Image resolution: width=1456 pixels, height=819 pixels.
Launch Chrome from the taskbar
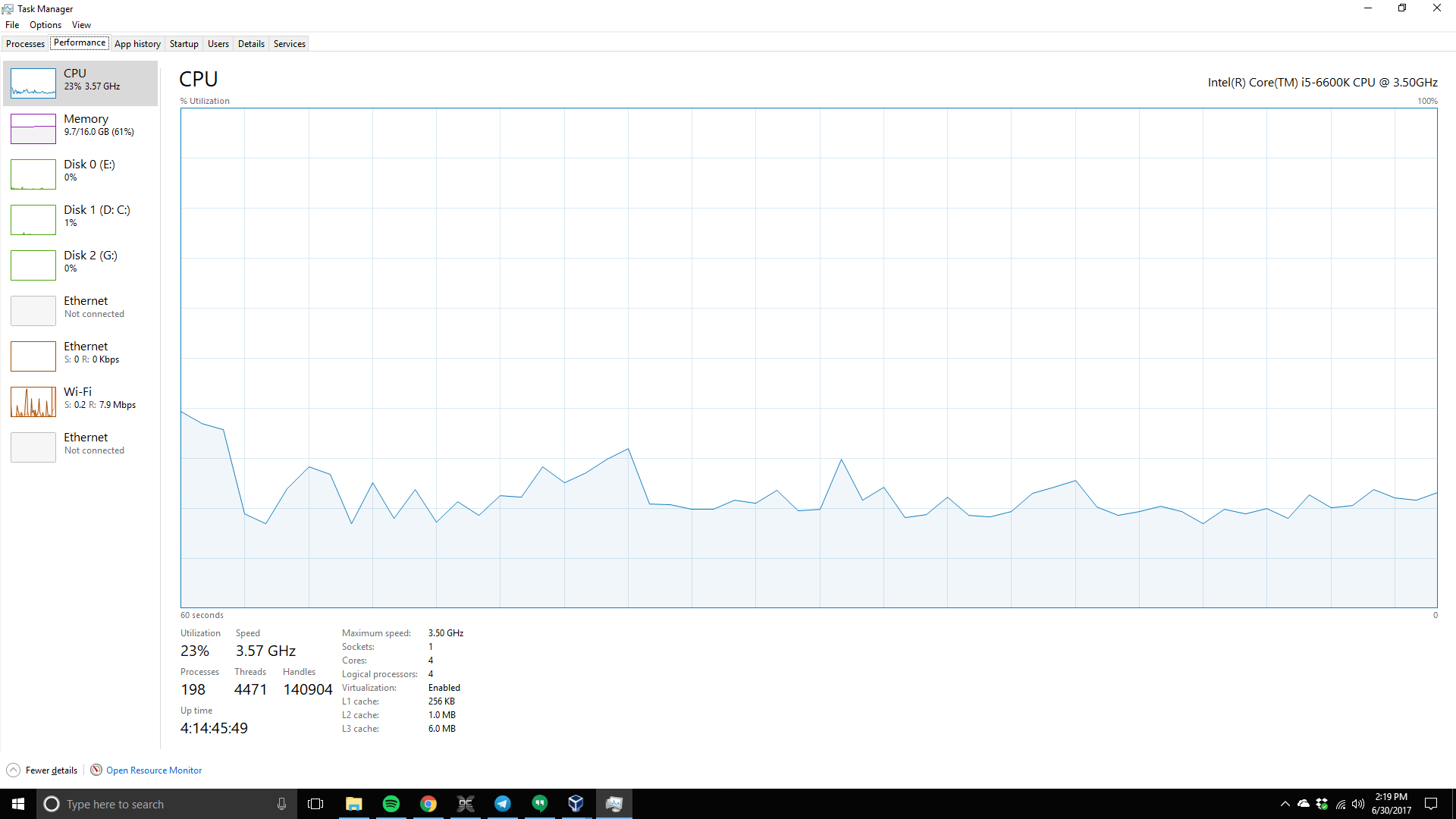[428, 804]
